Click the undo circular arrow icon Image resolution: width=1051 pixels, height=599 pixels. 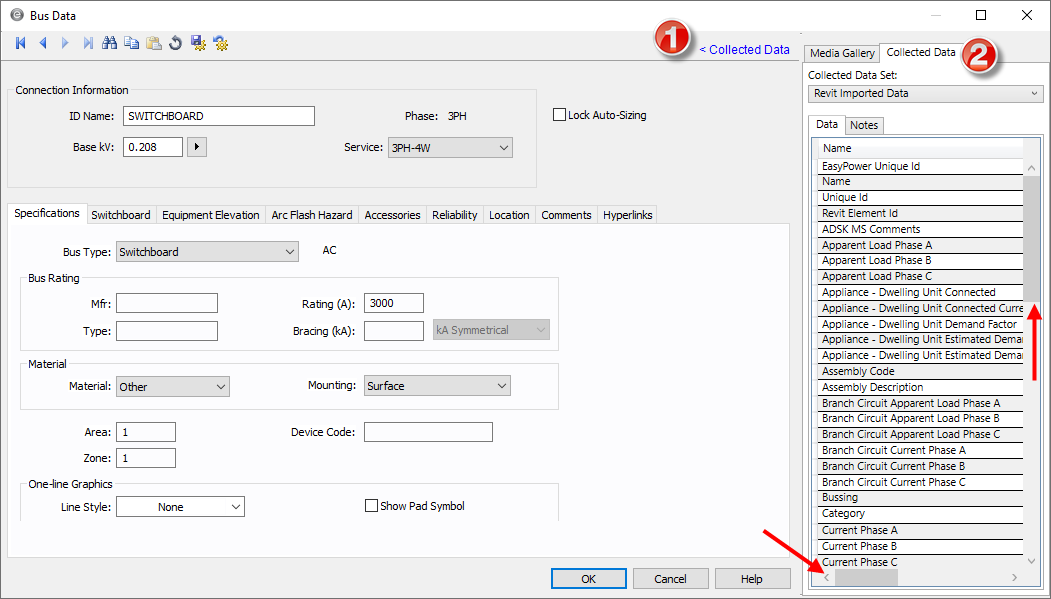[176, 43]
